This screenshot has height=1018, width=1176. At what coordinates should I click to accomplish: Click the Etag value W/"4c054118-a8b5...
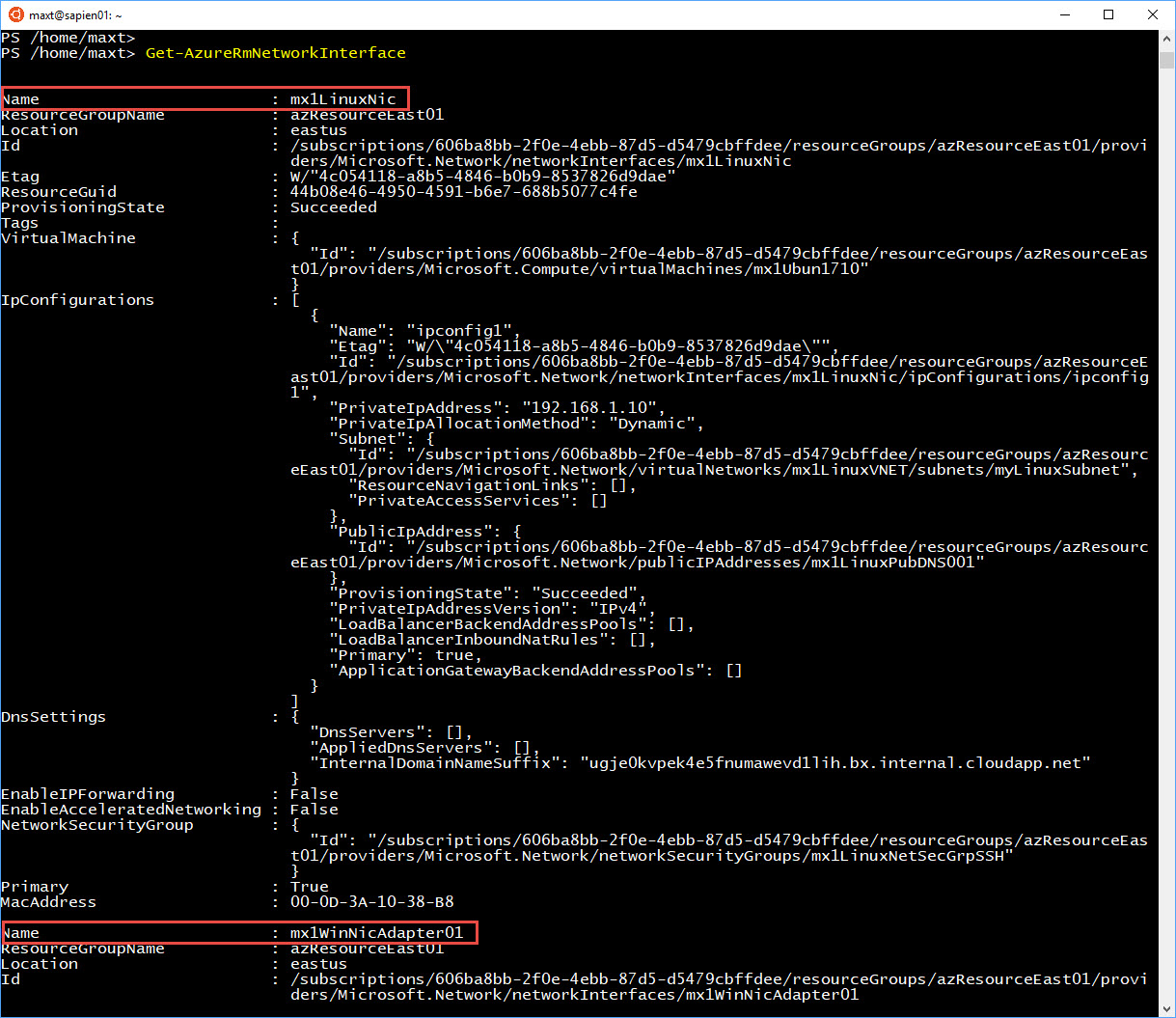click(482, 177)
